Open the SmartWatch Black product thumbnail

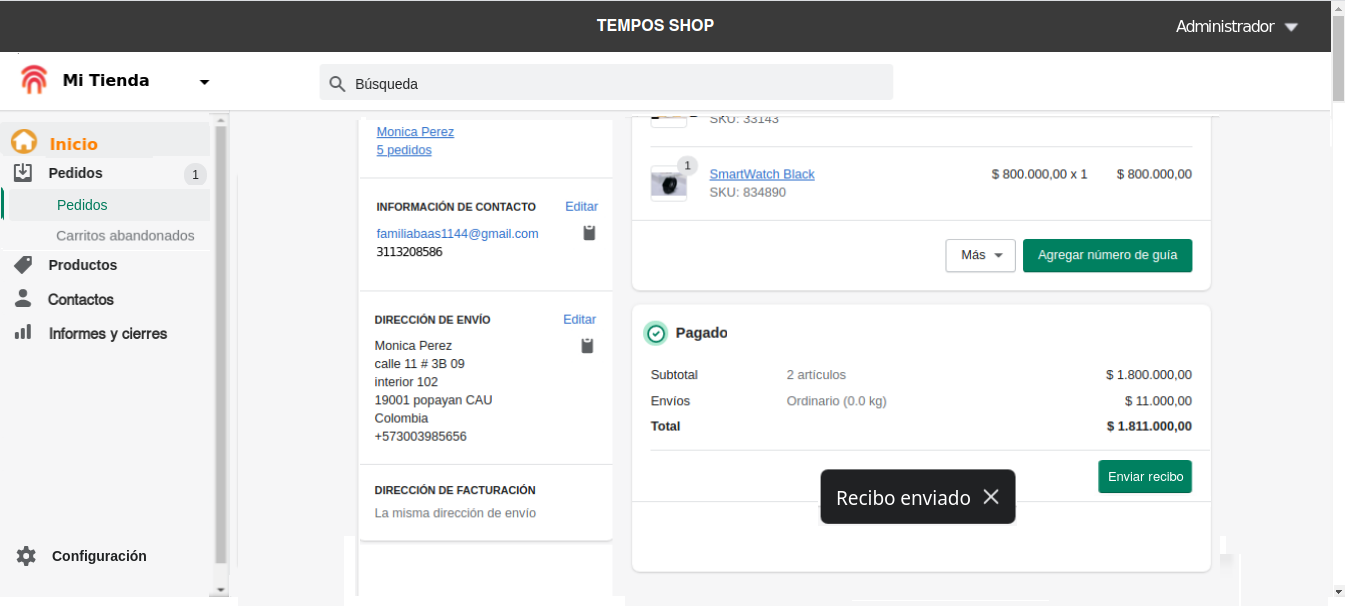[668, 184]
